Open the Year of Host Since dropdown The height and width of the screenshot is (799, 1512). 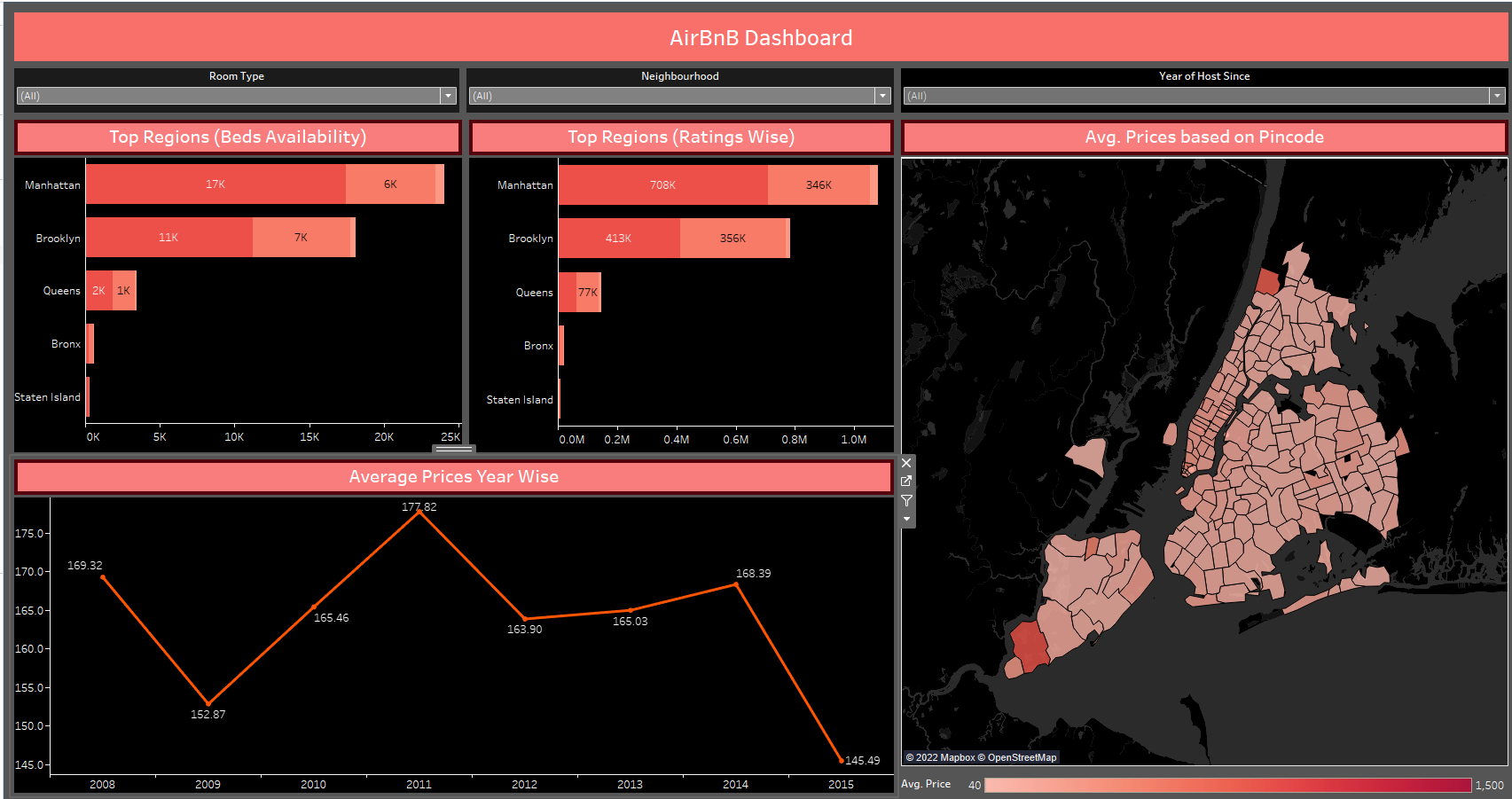(x=1497, y=95)
